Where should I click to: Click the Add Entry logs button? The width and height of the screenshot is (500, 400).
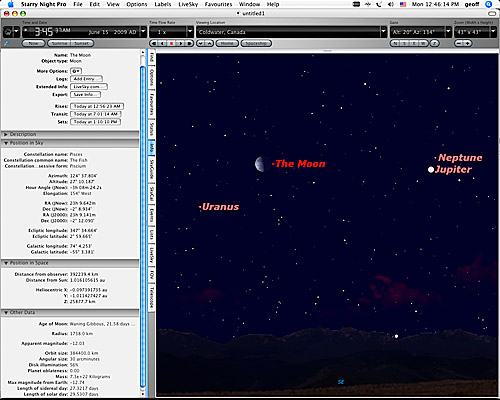[86, 79]
